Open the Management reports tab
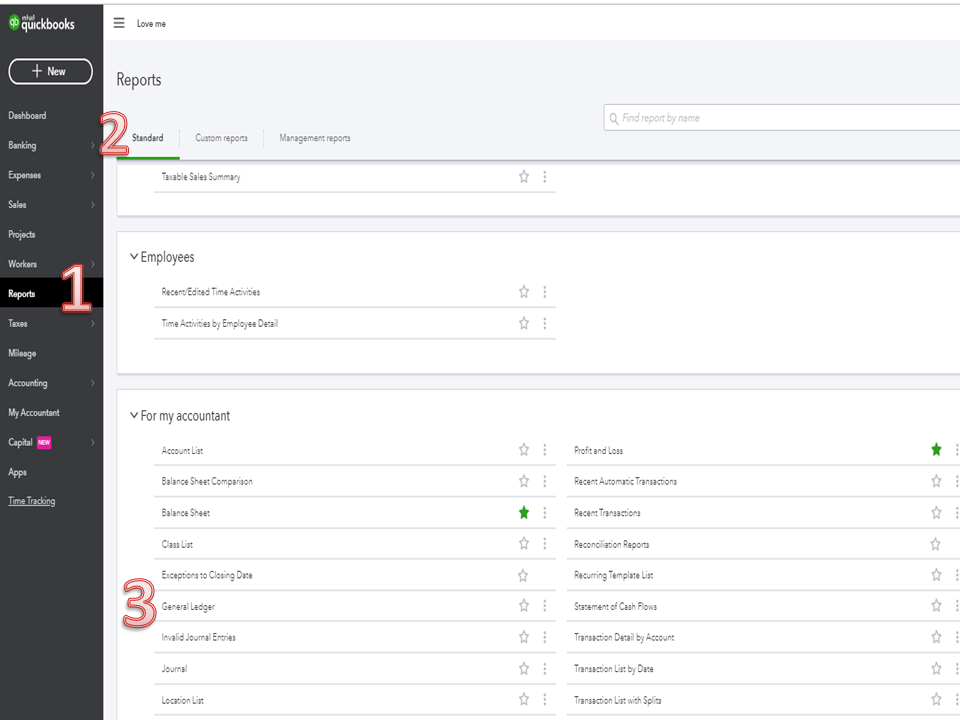Screen dimensions: 960x720 [315, 138]
